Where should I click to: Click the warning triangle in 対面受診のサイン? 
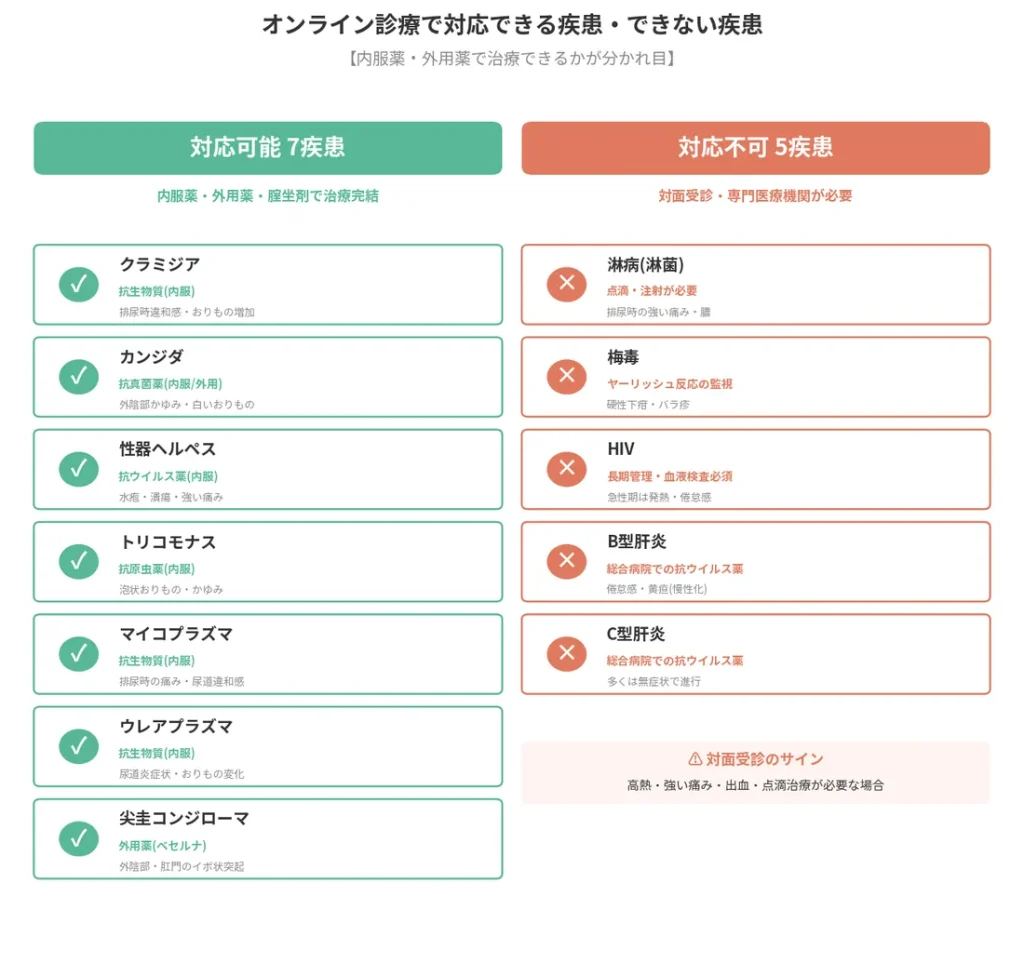695,759
